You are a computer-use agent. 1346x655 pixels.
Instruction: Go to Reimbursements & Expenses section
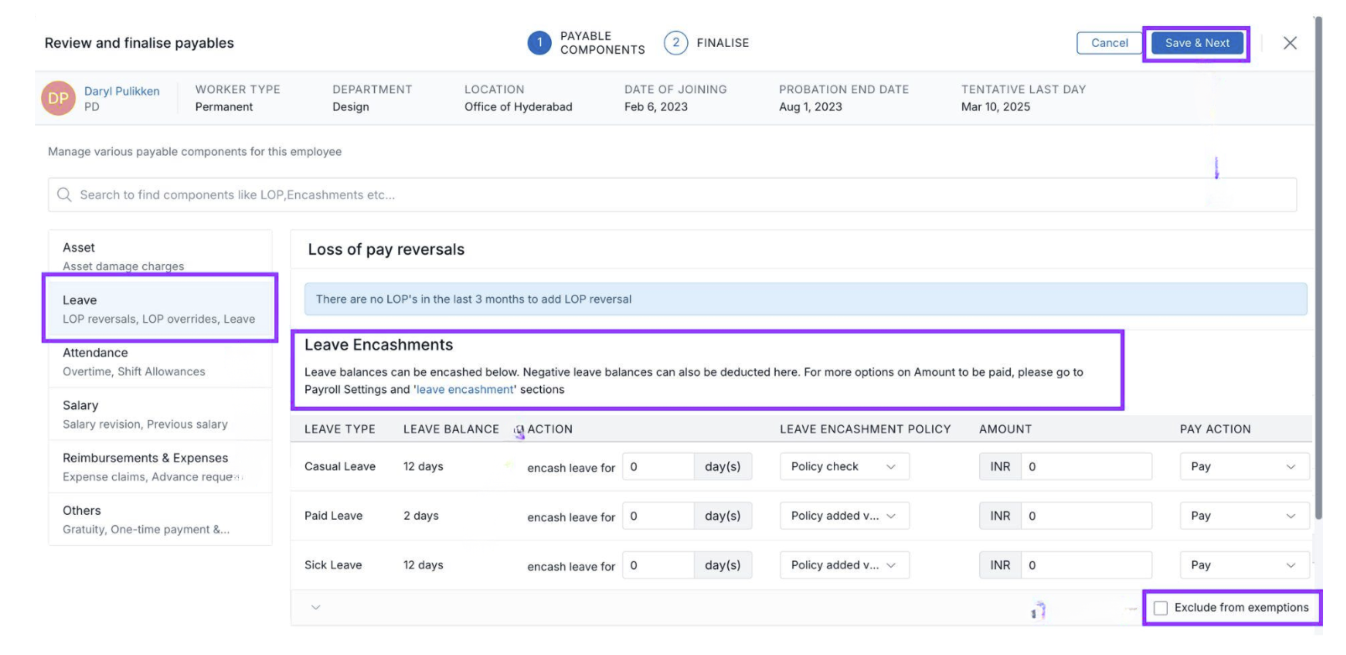159,467
